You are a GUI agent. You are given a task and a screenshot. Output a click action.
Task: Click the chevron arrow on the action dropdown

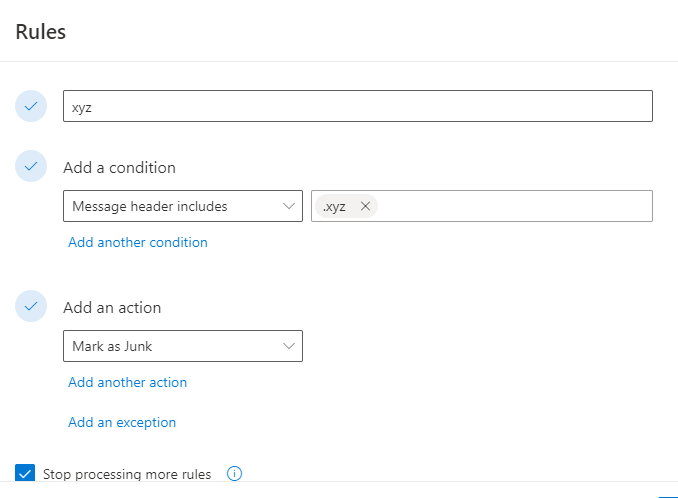(290, 346)
